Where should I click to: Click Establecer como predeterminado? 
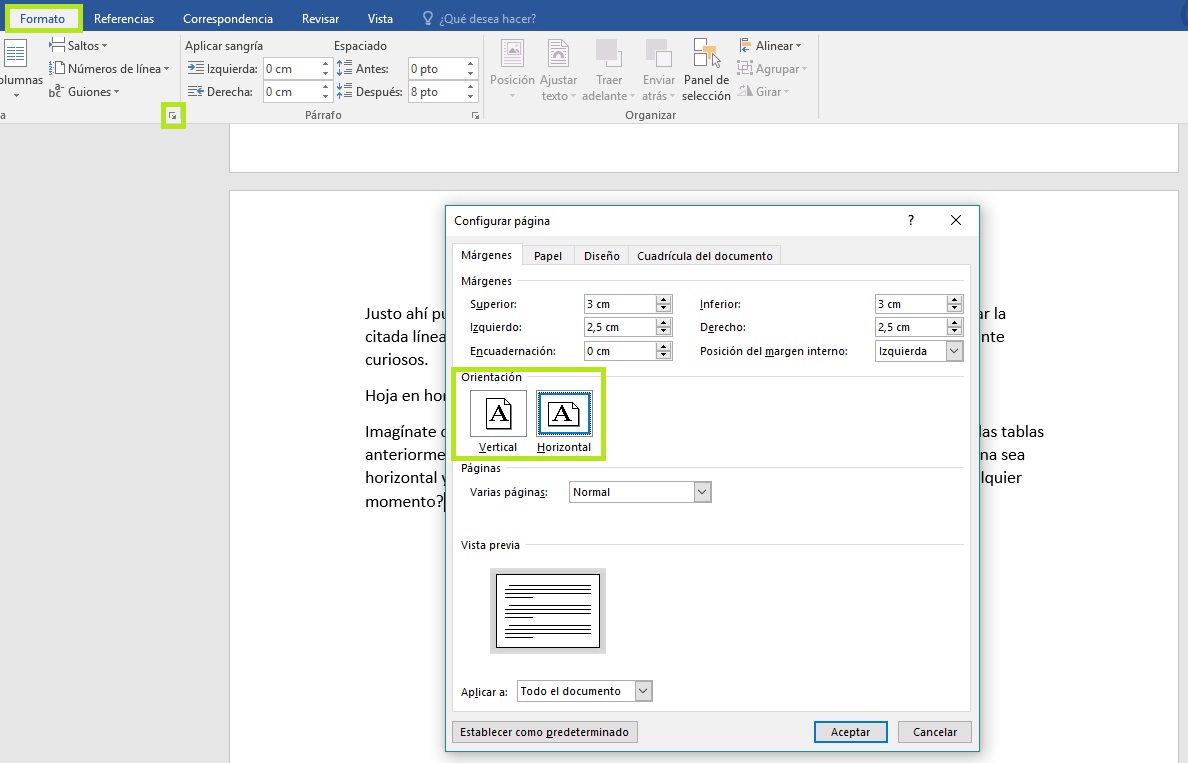(545, 732)
